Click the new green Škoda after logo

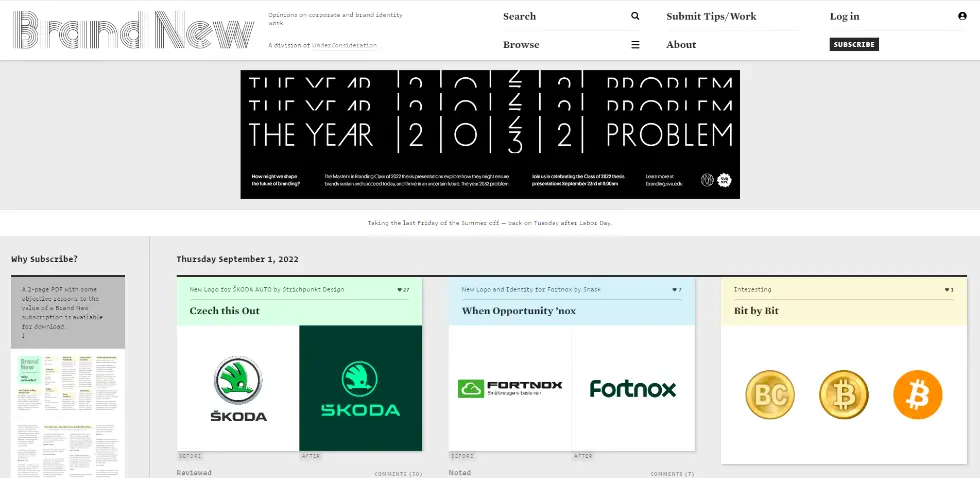360,388
